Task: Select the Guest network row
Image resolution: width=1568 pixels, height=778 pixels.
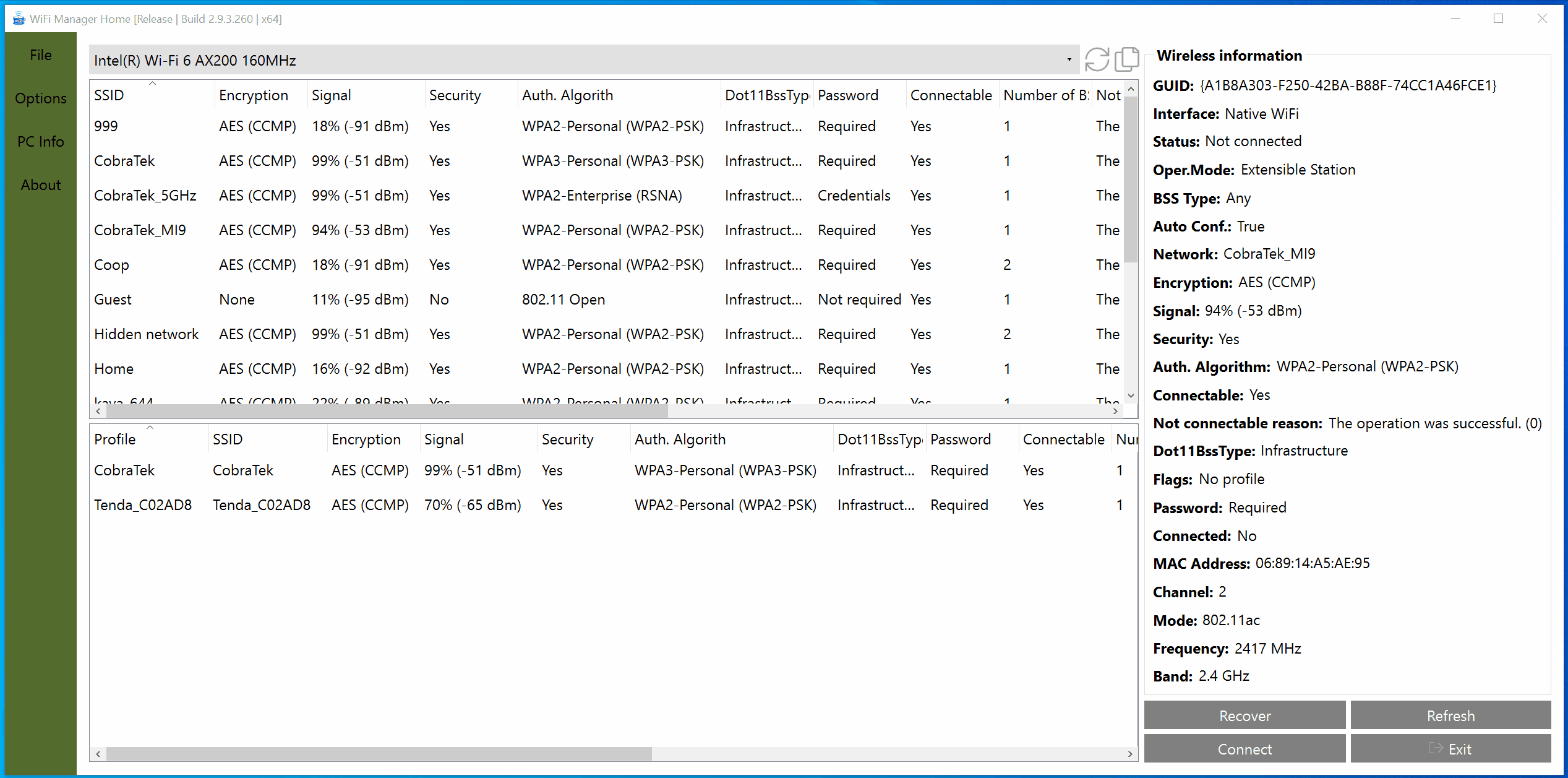Action: (606, 300)
